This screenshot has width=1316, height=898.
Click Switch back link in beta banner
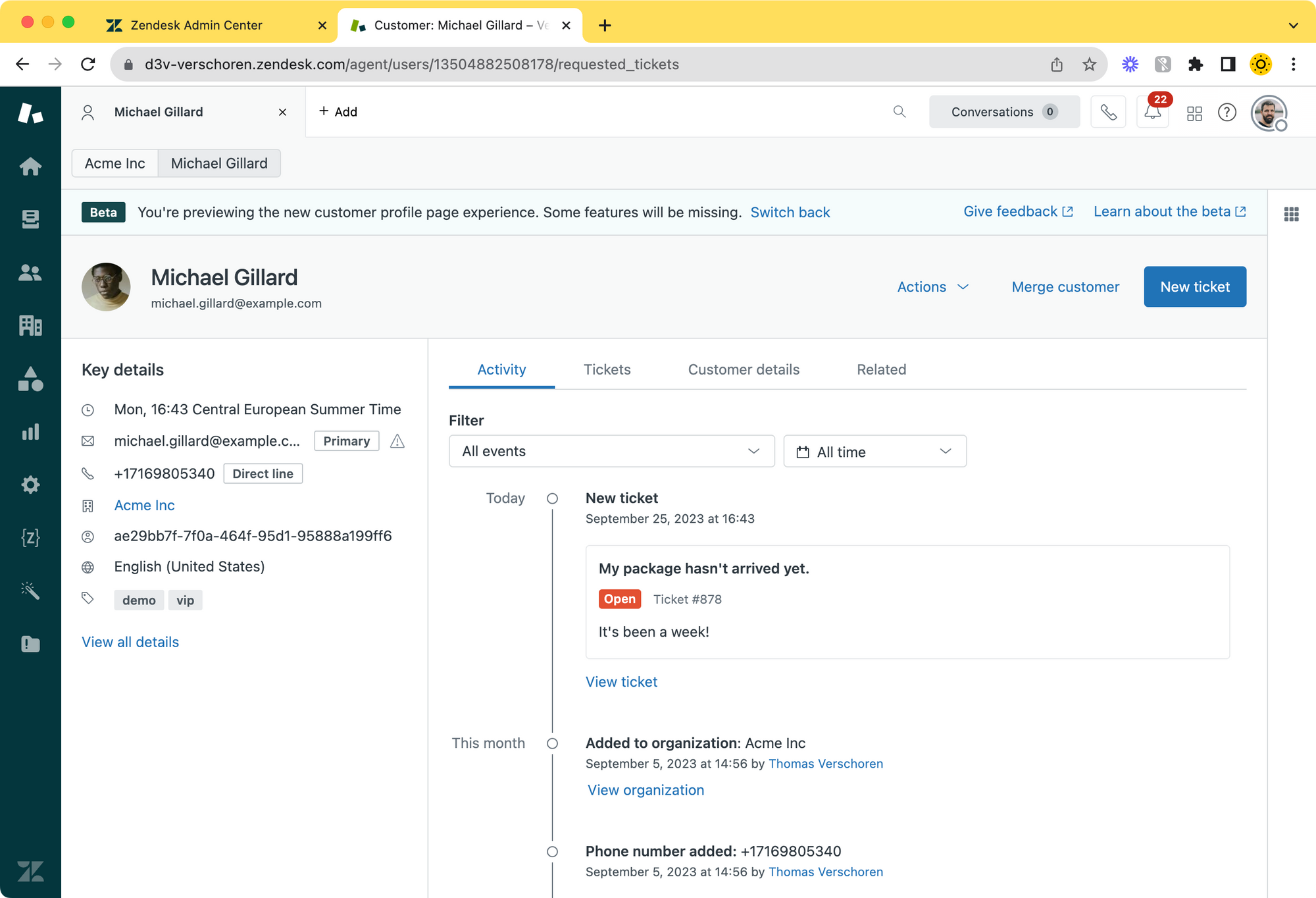790,213
